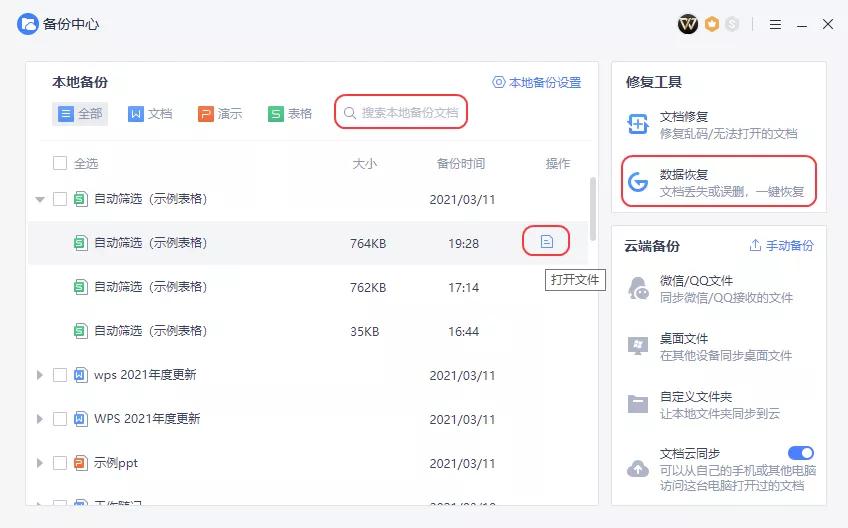Click the 操作 column header
Viewport: 848px width, 528px height.
558,163
